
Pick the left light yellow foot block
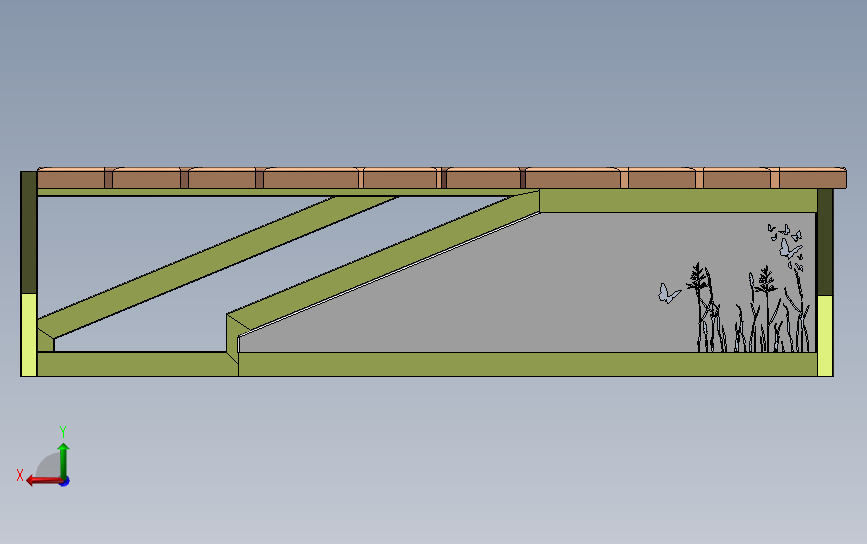pos(29,335)
